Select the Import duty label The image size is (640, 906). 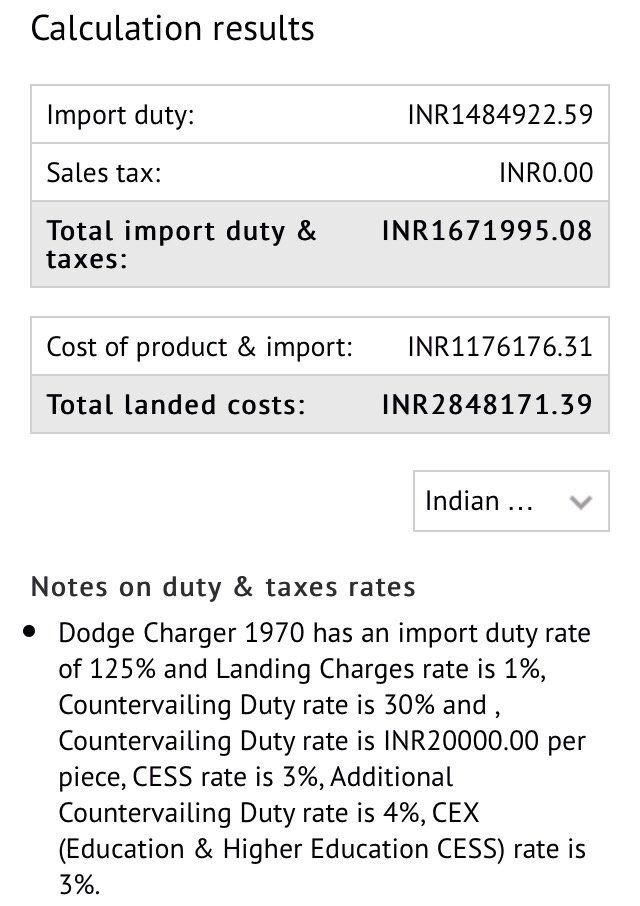point(120,114)
